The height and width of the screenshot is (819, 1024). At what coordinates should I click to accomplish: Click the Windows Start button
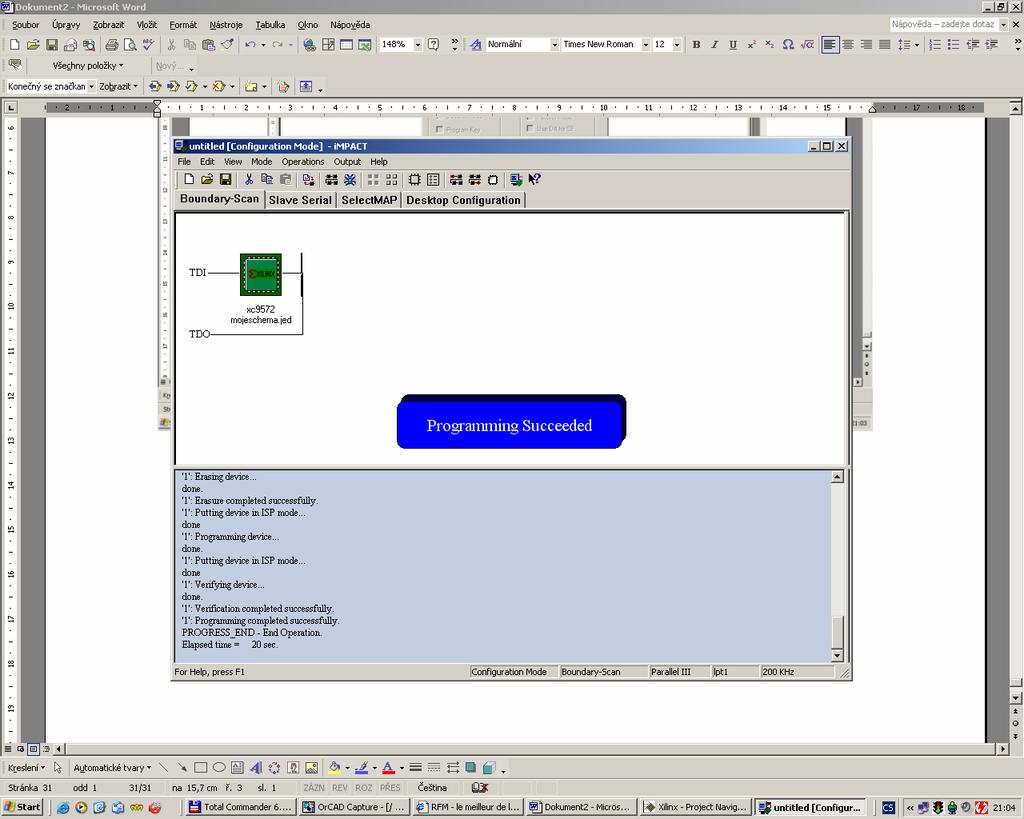[x=23, y=807]
